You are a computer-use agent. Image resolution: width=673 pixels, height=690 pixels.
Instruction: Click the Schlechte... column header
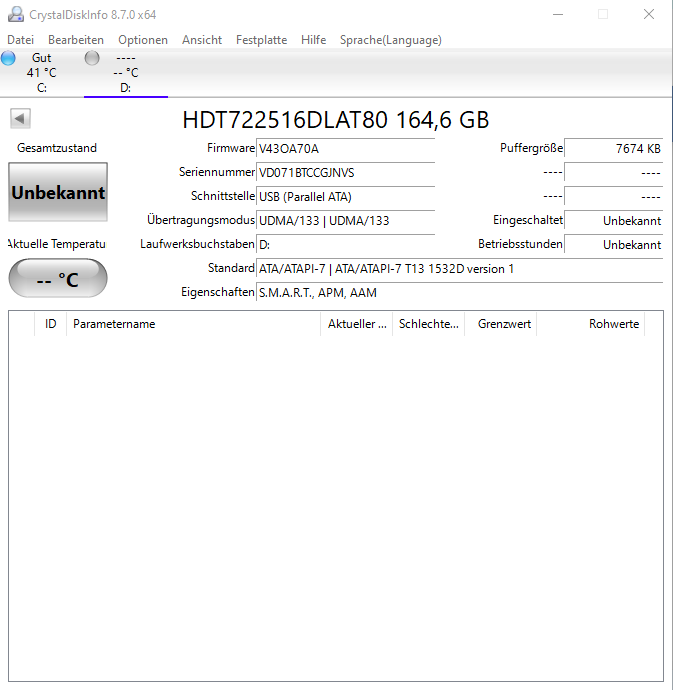(428, 324)
